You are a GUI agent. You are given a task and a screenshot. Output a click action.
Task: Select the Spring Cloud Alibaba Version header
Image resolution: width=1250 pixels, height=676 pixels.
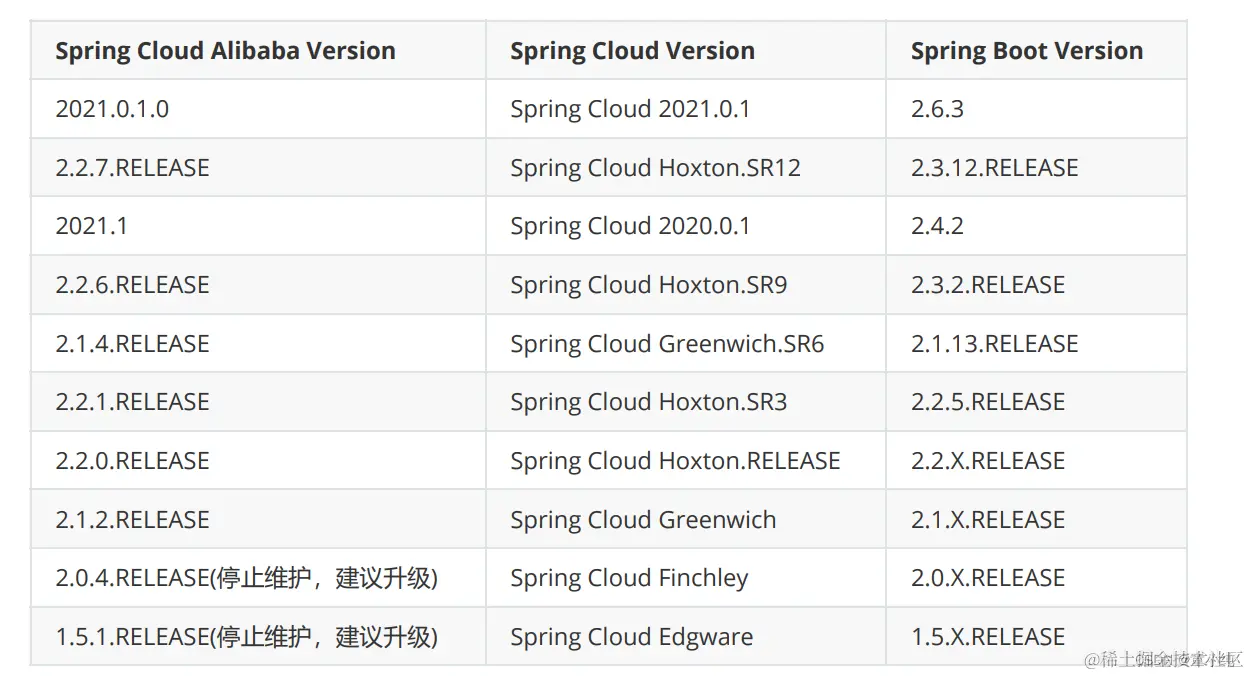pos(258,50)
